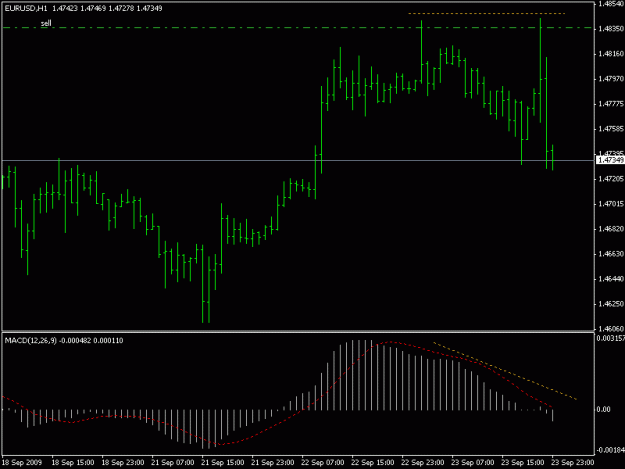The width and height of the screenshot is (625, 469).
Task: Select the orange dotted trendline on MACD
Action: click(505, 371)
